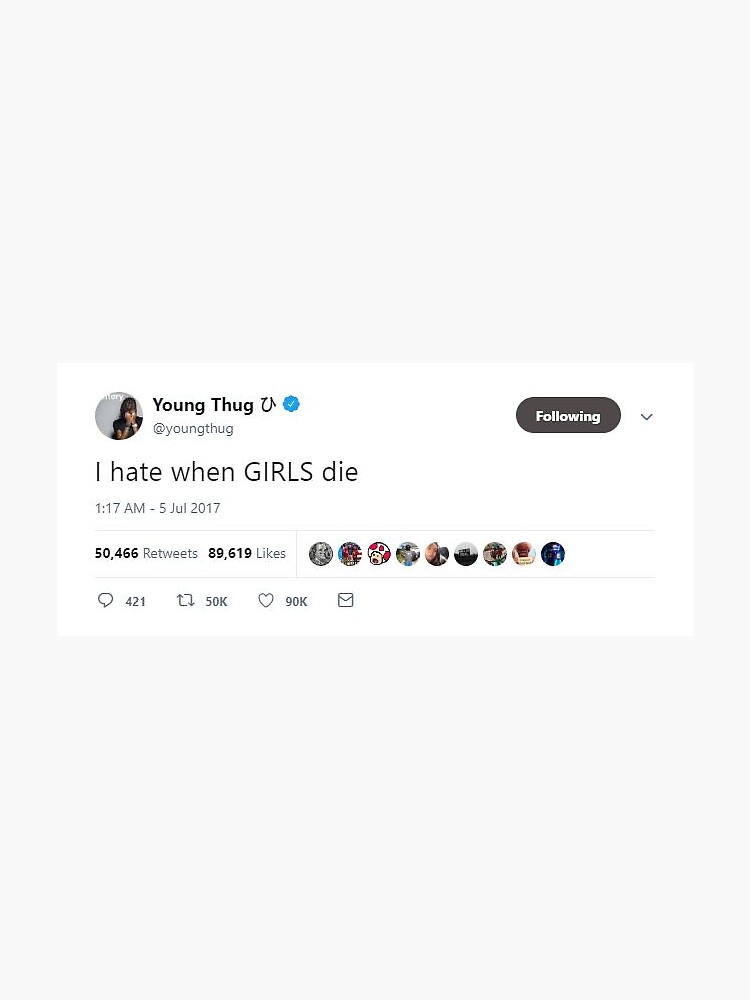Click the 50K retweet count
Screen dimensions: 750x1000
pyautogui.click(x=216, y=601)
